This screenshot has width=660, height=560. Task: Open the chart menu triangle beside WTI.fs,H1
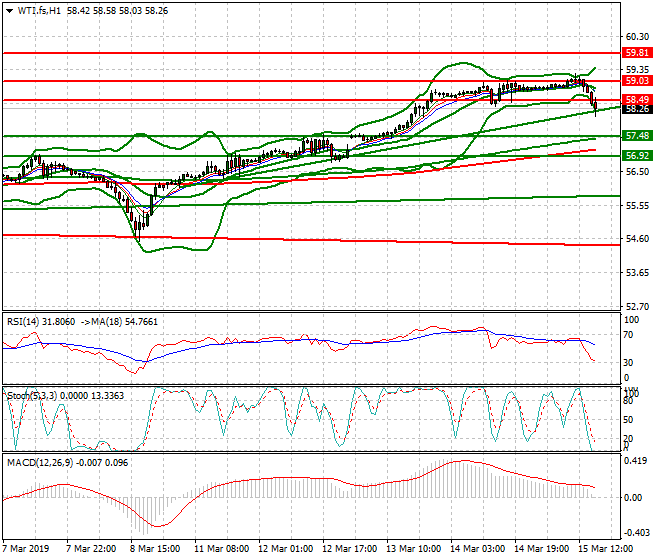point(9,11)
